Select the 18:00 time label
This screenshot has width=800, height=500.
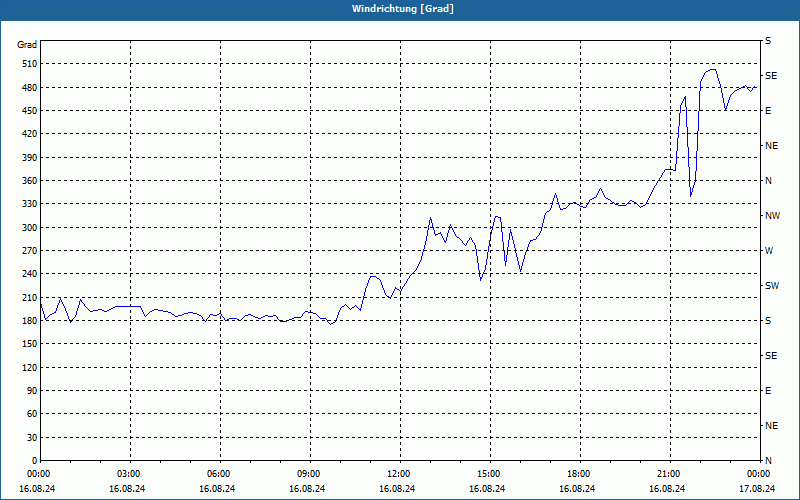[x=580, y=474]
